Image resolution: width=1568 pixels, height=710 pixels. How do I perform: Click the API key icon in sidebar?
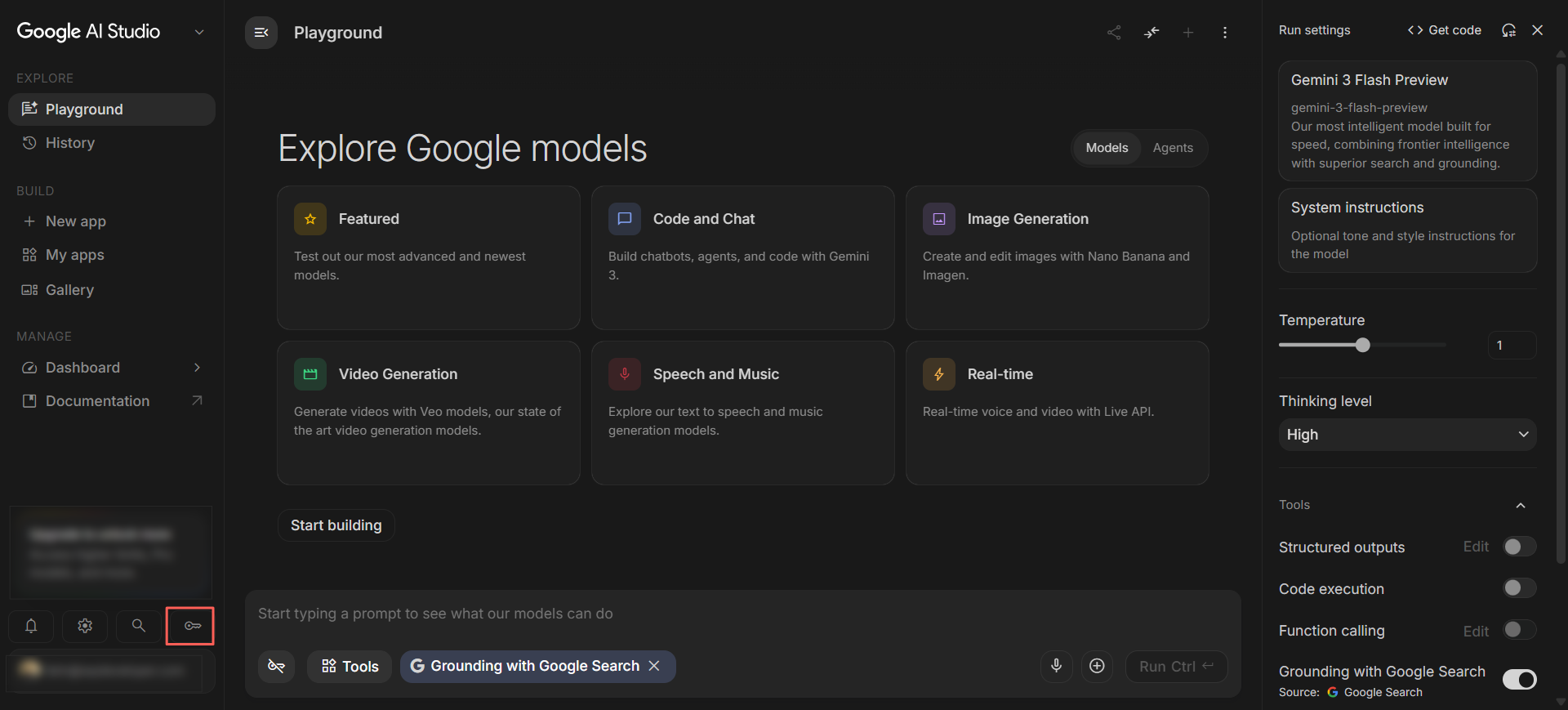point(193,626)
